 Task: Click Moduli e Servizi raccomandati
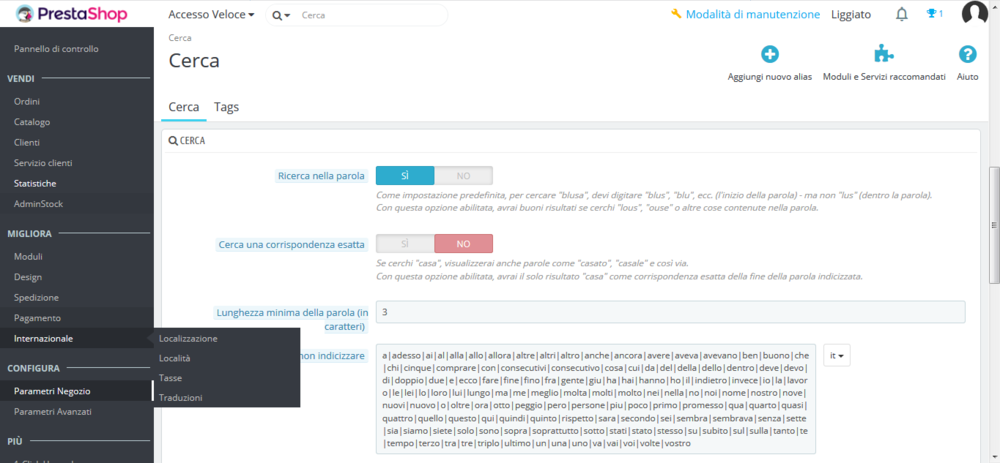coord(884,77)
